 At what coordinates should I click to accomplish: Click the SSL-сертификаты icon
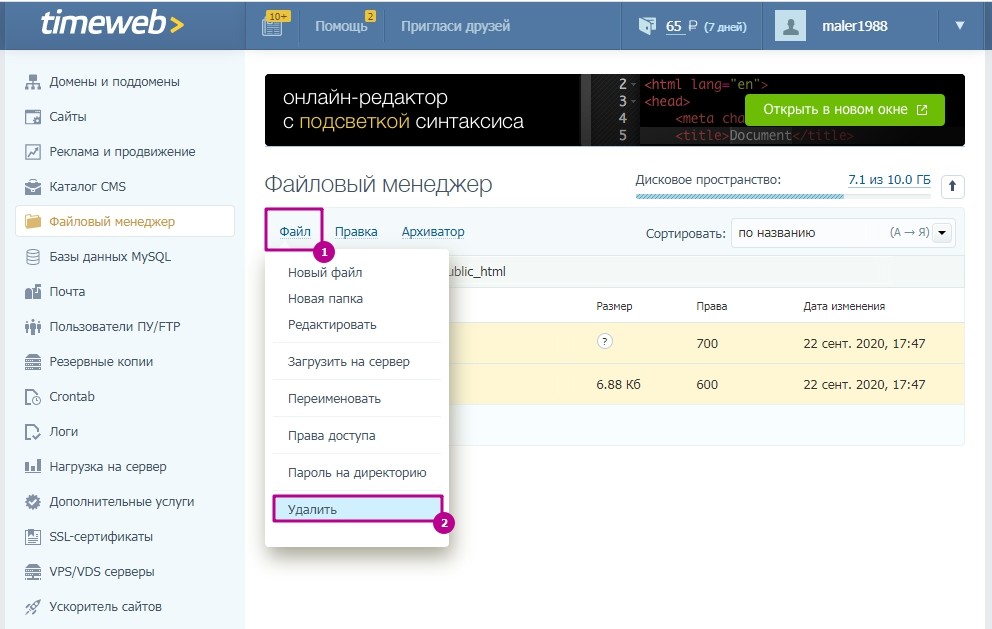point(32,537)
